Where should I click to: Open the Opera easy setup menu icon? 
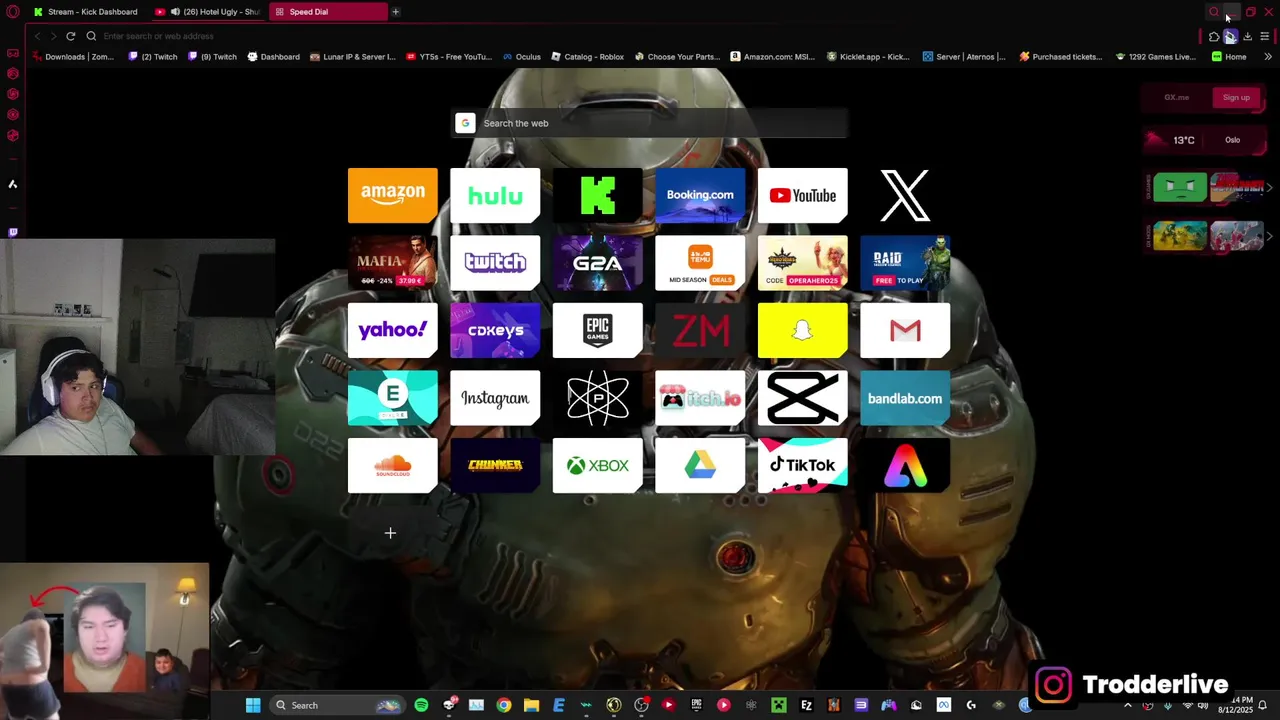[1264, 36]
